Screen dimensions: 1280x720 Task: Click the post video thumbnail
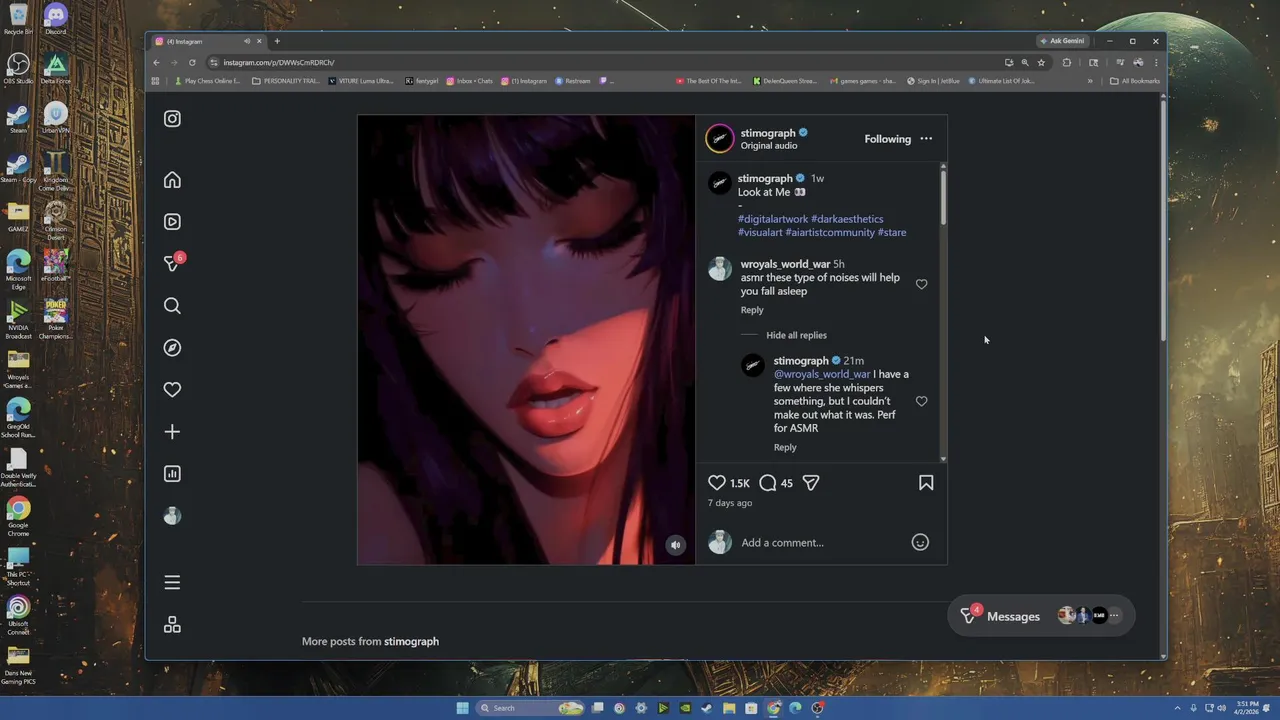point(526,340)
